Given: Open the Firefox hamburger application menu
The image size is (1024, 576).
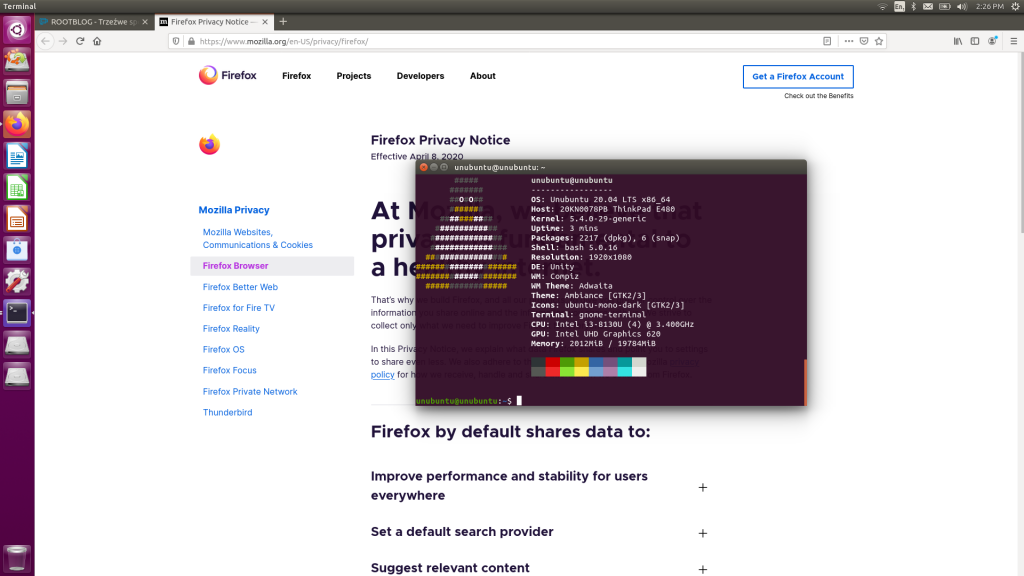Looking at the screenshot, I should pos(1013,41).
